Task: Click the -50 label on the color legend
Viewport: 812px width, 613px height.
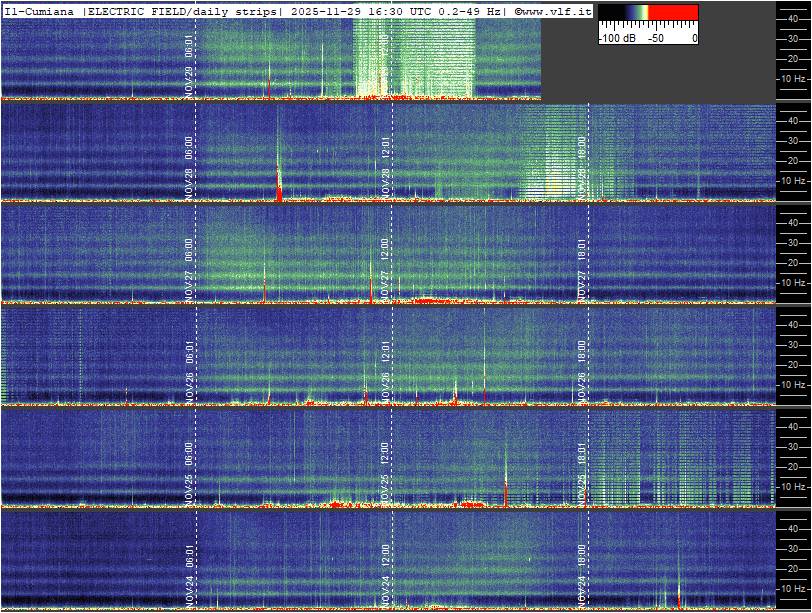Action: click(x=656, y=38)
